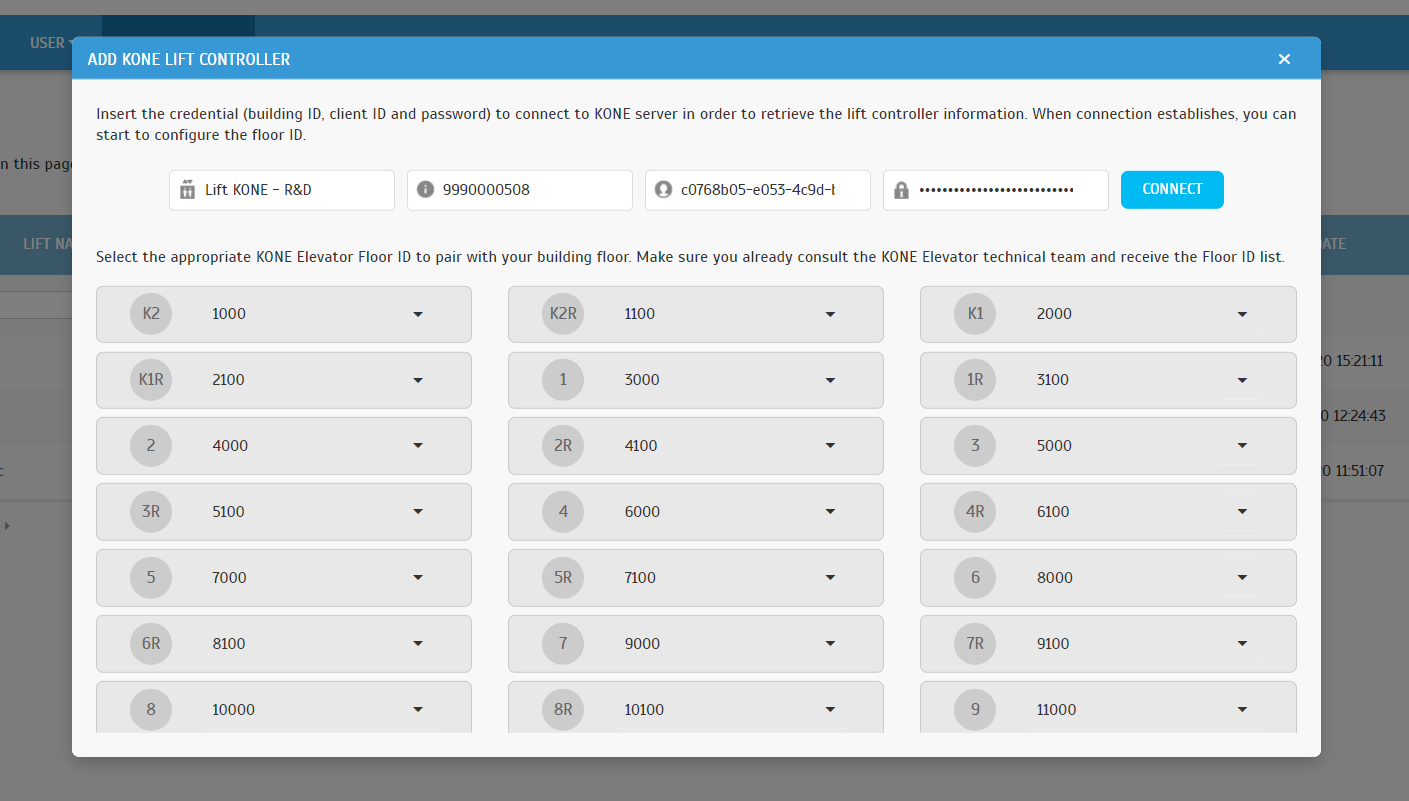Click the padlock icon in the password field
This screenshot has width=1409, height=801.
click(901, 189)
